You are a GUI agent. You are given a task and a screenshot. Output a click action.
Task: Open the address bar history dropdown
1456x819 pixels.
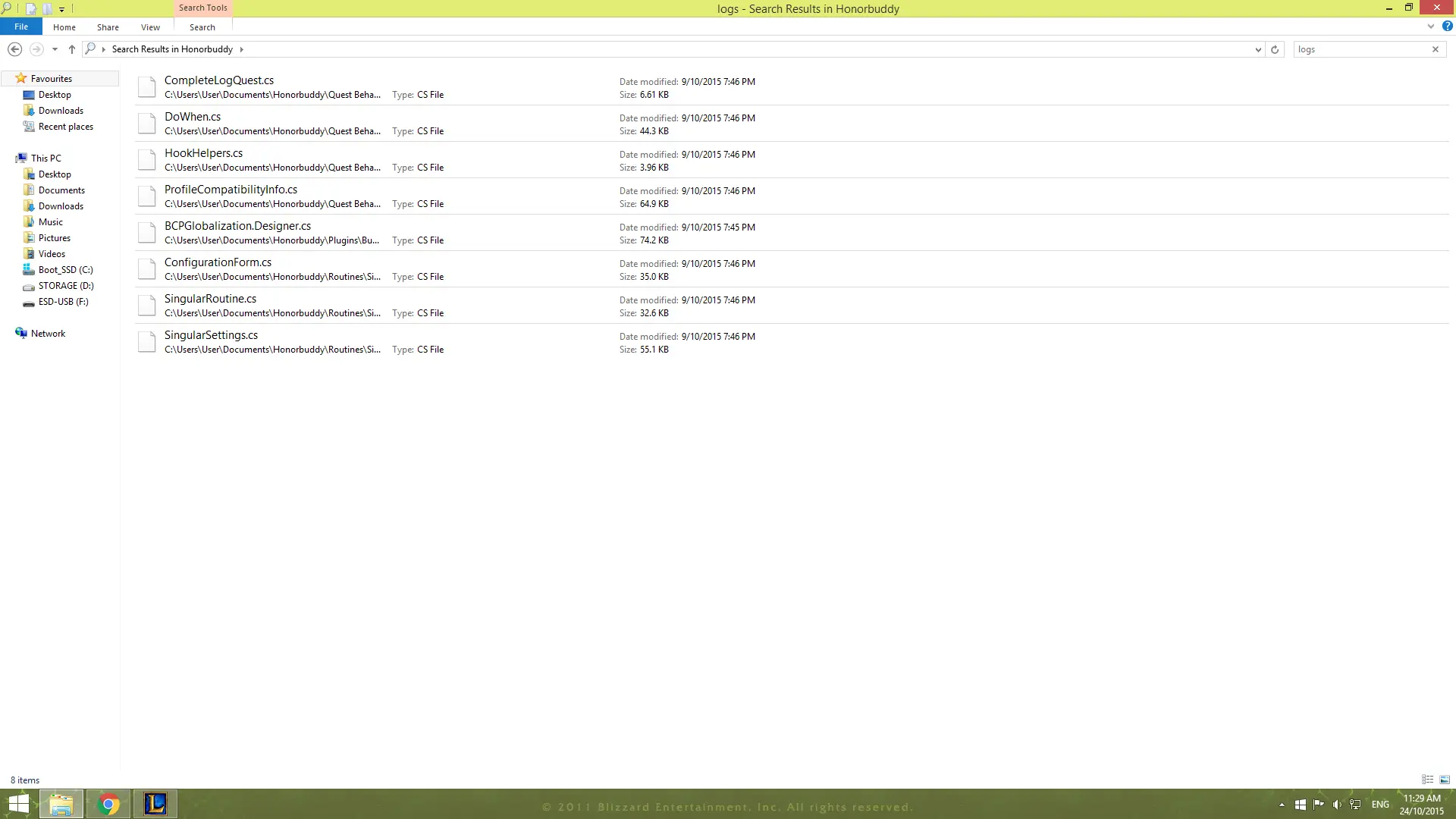1258,49
